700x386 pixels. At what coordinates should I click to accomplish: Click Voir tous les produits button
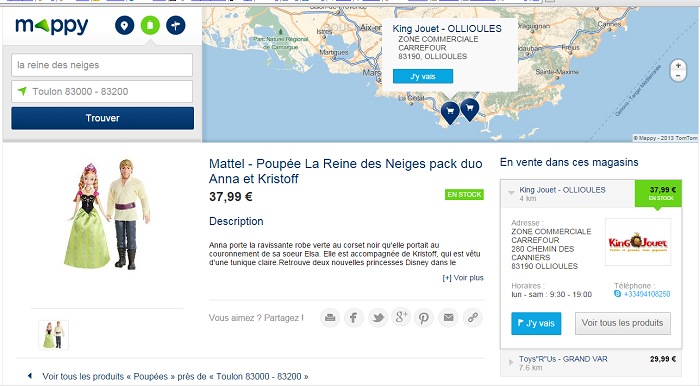[623, 323]
